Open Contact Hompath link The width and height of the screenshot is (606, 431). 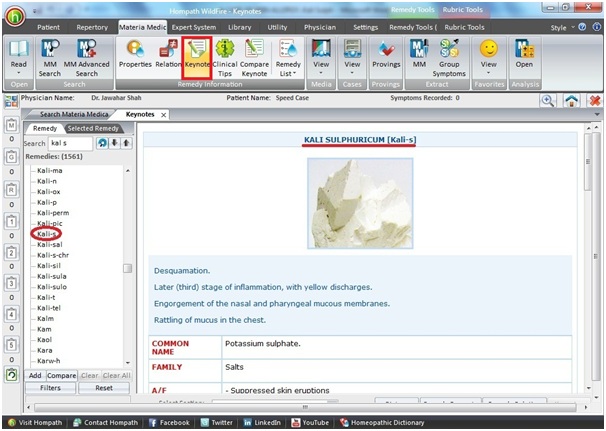pyautogui.click(x=106, y=422)
